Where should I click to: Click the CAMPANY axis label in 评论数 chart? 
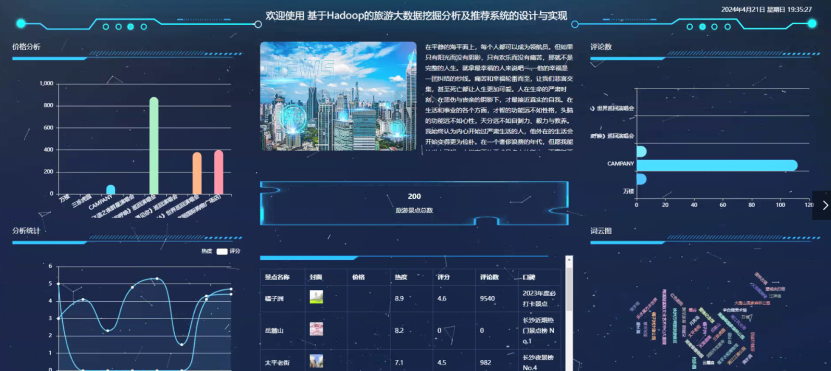point(621,164)
